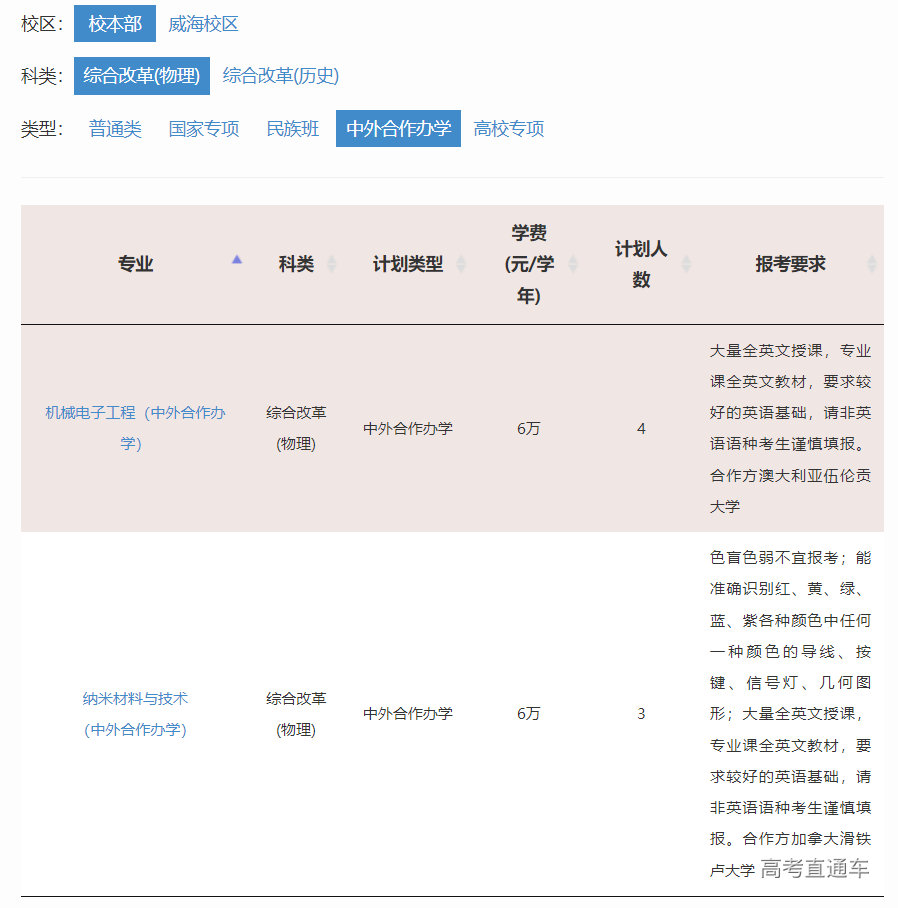Select the 国家专项 plan type
Screen dimensions: 898x908
point(204,128)
